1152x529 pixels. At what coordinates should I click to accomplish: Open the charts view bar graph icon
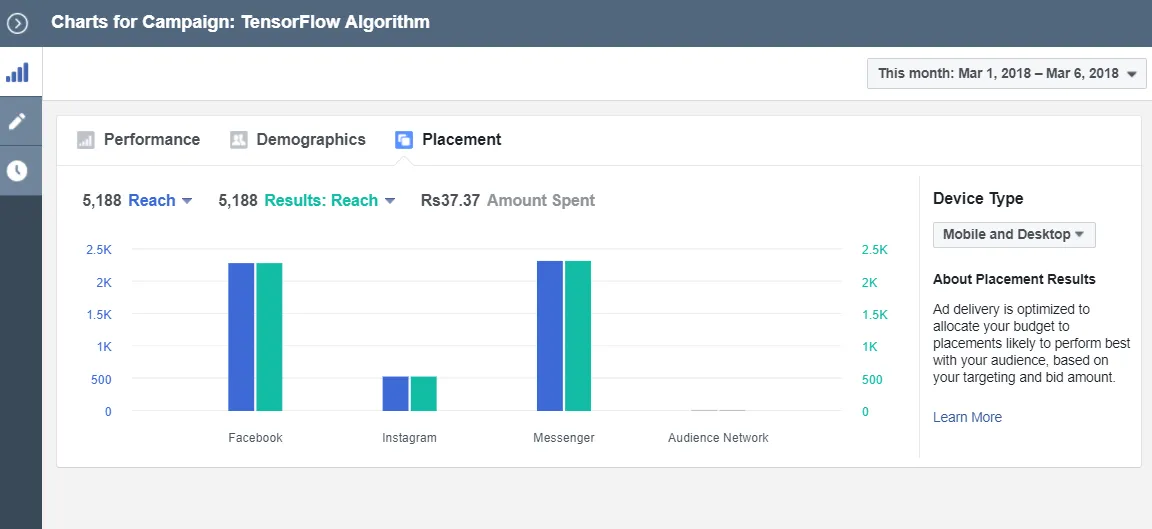[17, 73]
